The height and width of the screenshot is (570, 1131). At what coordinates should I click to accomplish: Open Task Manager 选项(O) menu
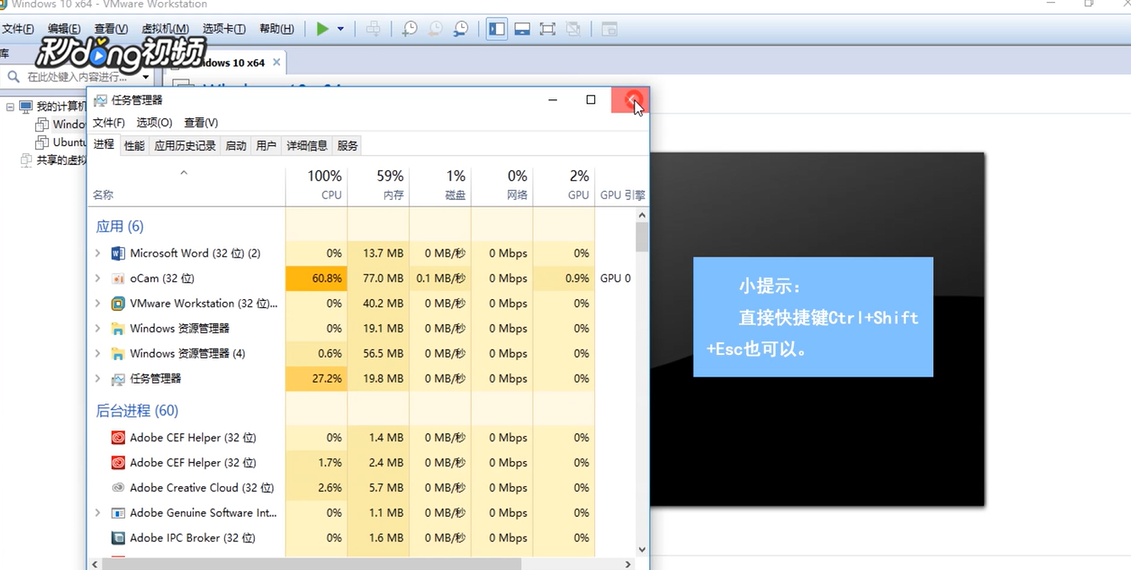pos(154,123)
